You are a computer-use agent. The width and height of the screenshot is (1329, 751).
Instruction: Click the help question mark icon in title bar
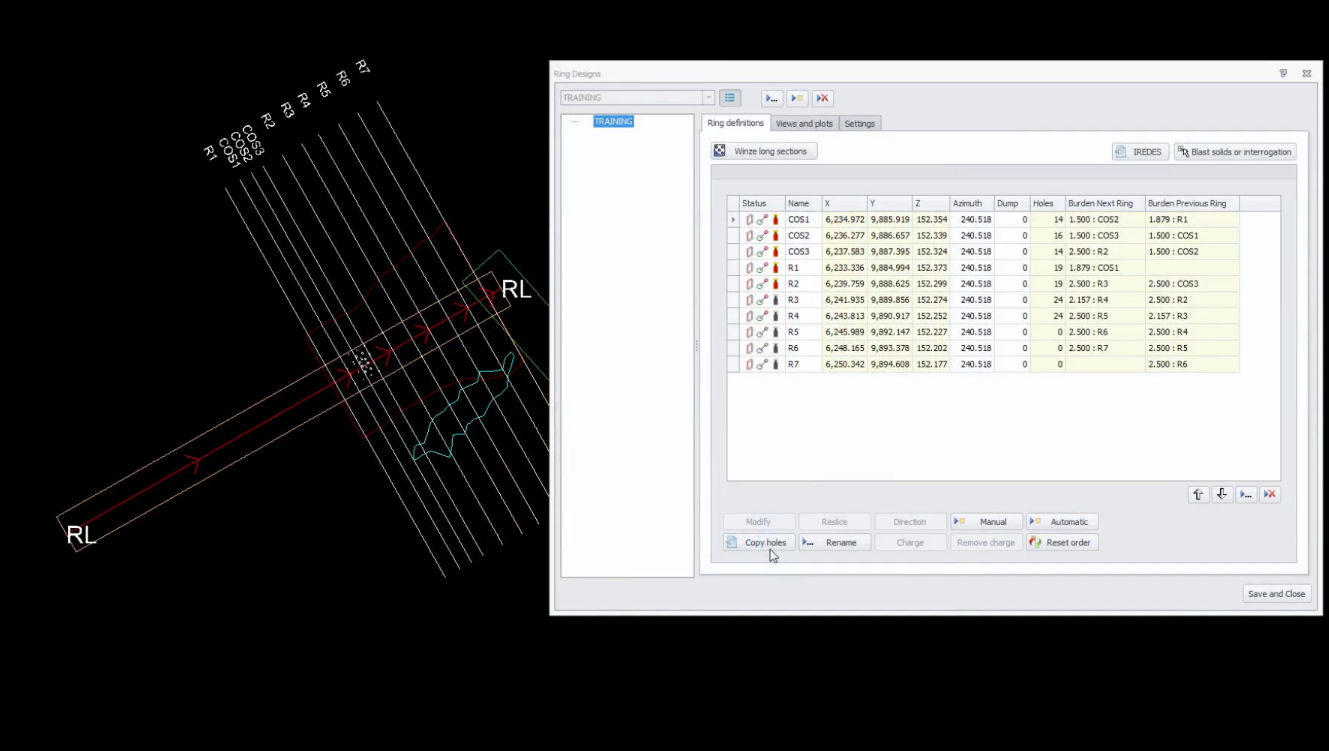pyautogui.click(x=1283, y=73)
